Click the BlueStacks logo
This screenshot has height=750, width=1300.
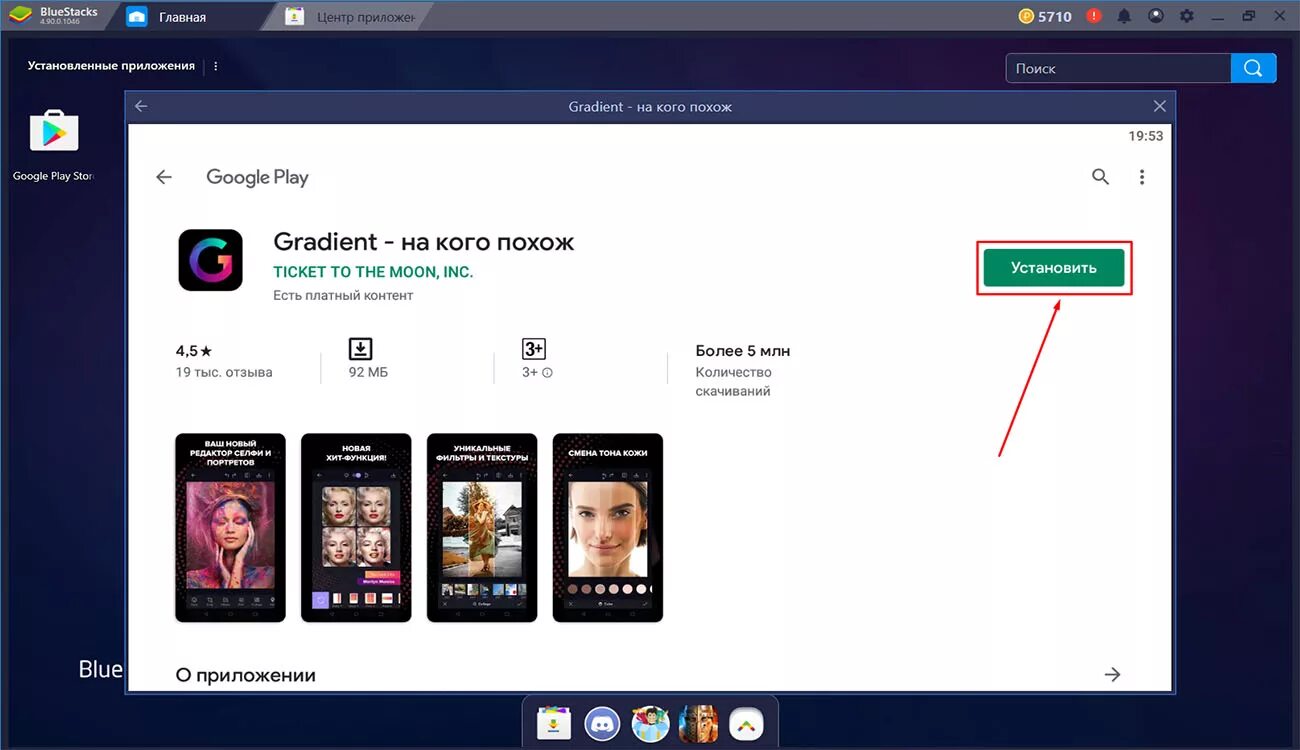point(20,16)
